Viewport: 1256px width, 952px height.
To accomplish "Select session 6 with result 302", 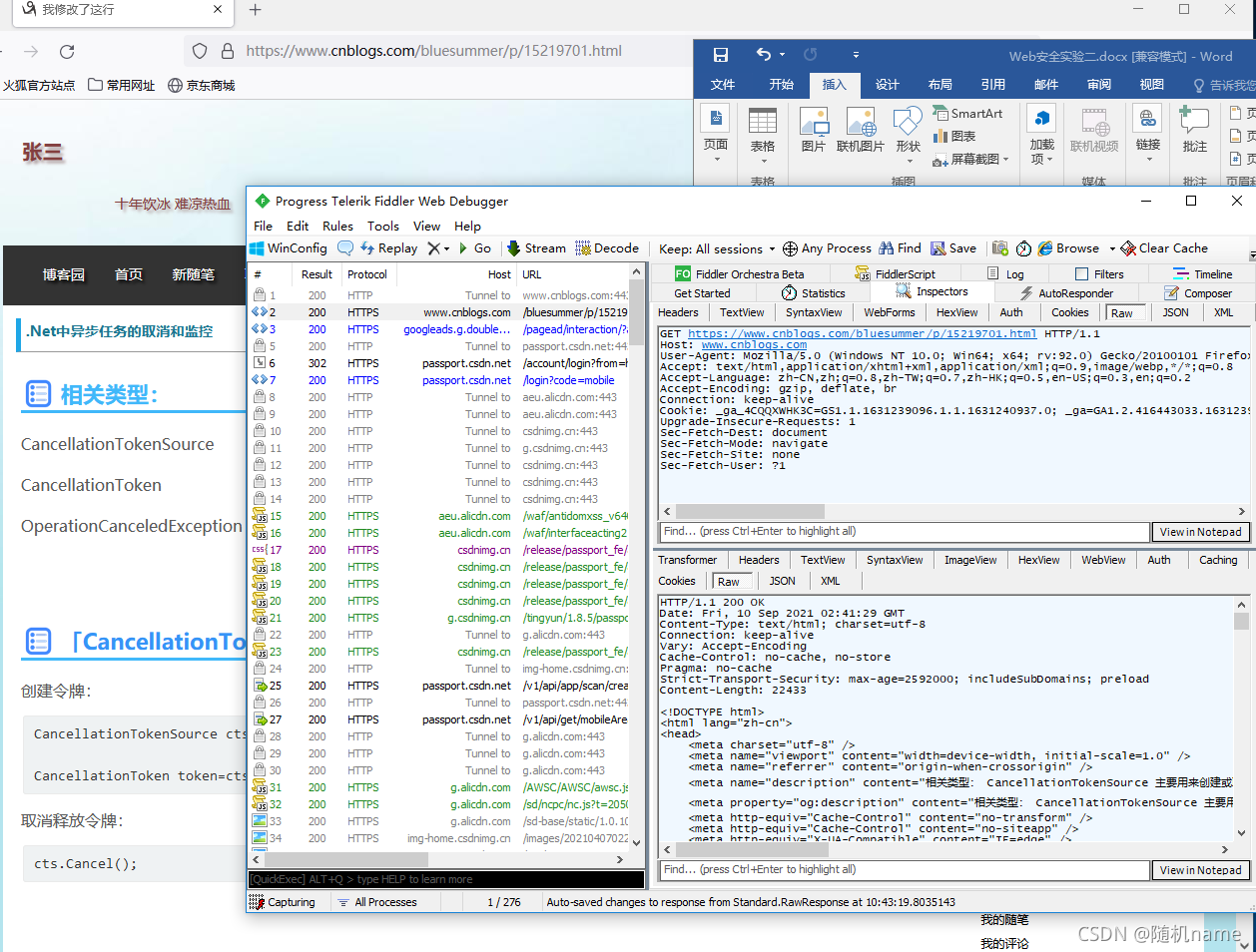I will (x=439, y=363).
